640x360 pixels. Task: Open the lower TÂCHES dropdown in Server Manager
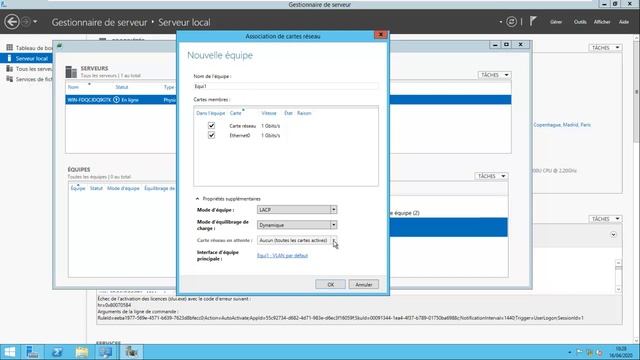605,219
